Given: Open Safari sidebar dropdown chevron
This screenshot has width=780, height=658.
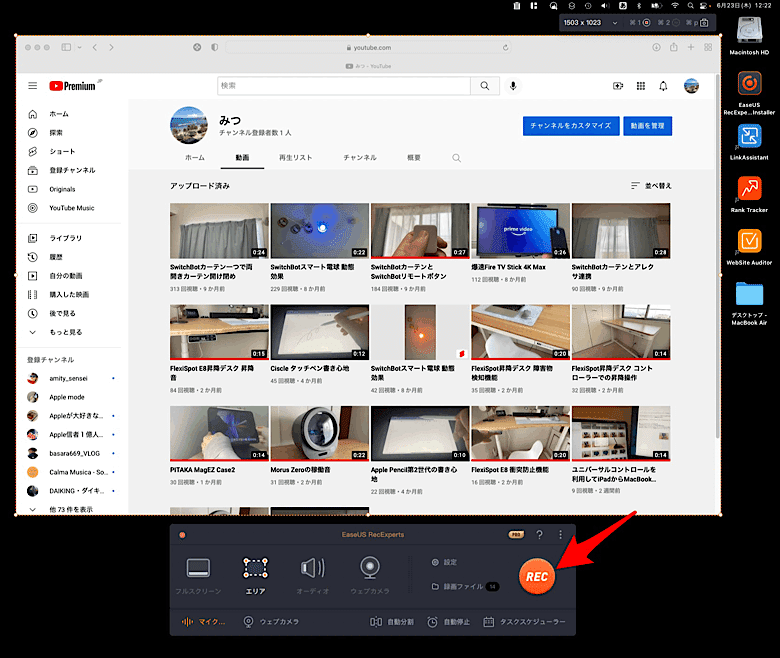Looking at the screenshot, I should tap(79, 47).
